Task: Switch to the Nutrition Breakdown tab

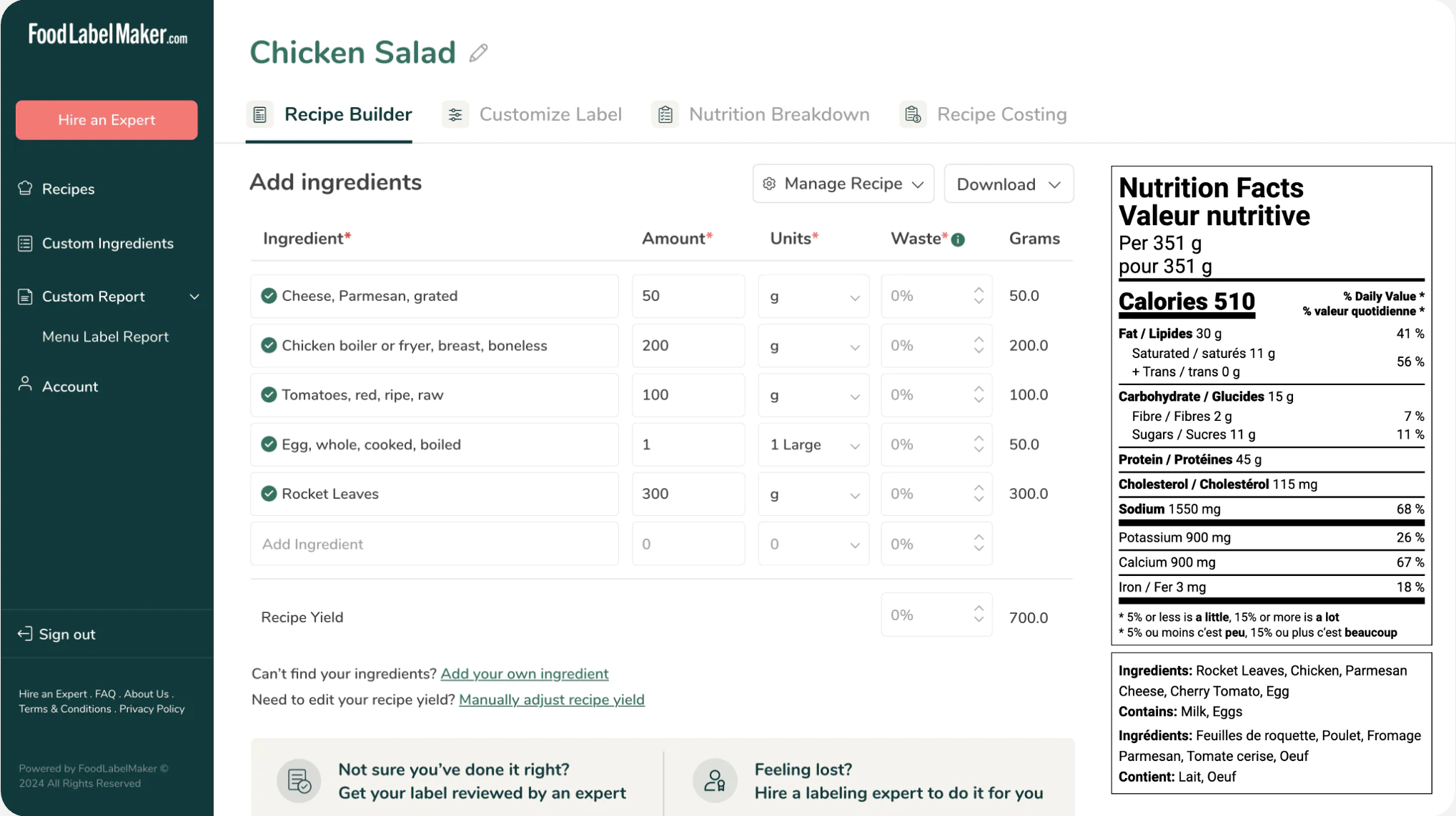Action: click(778, 114)
